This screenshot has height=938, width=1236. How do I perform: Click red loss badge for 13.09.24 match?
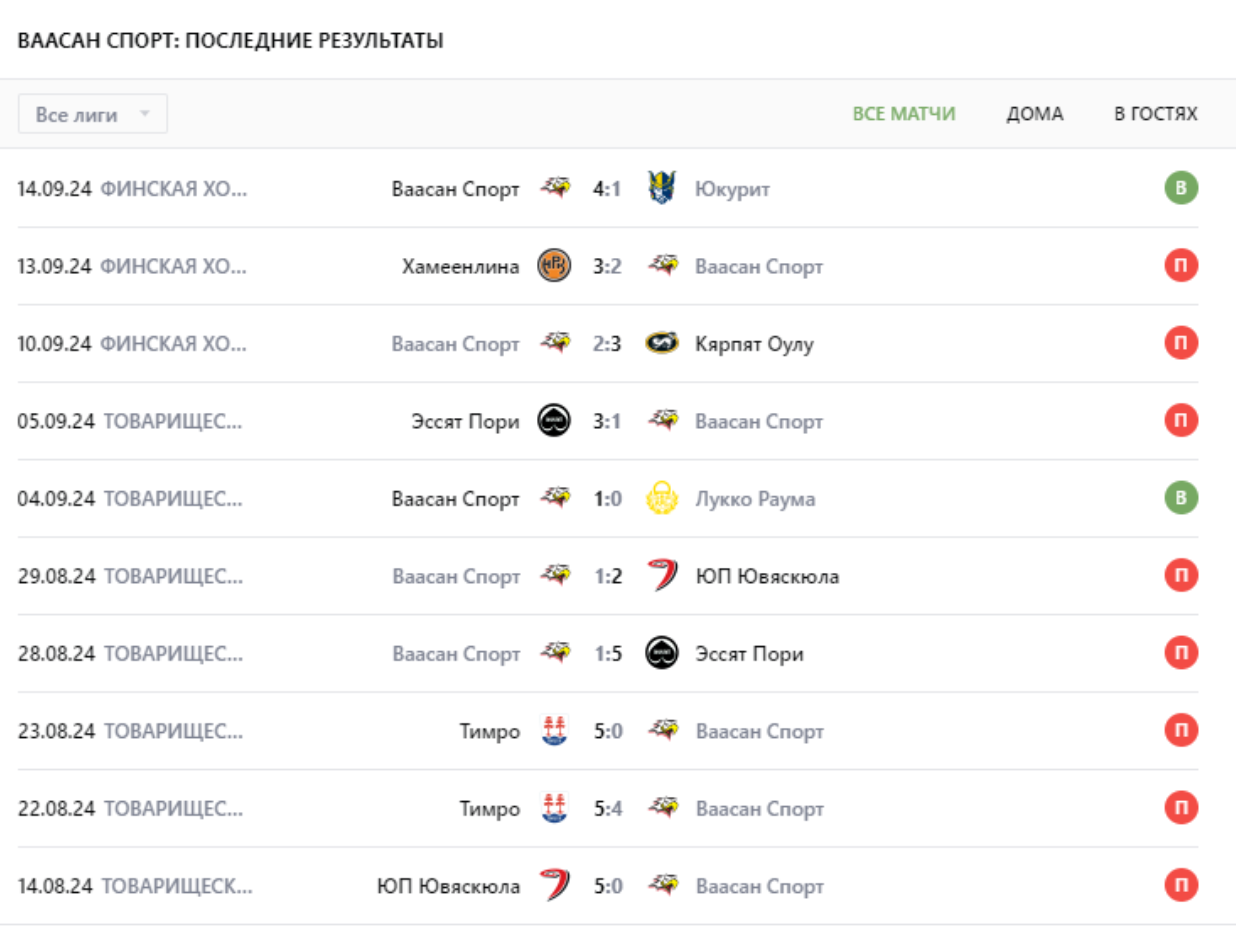pos(1181,266)
